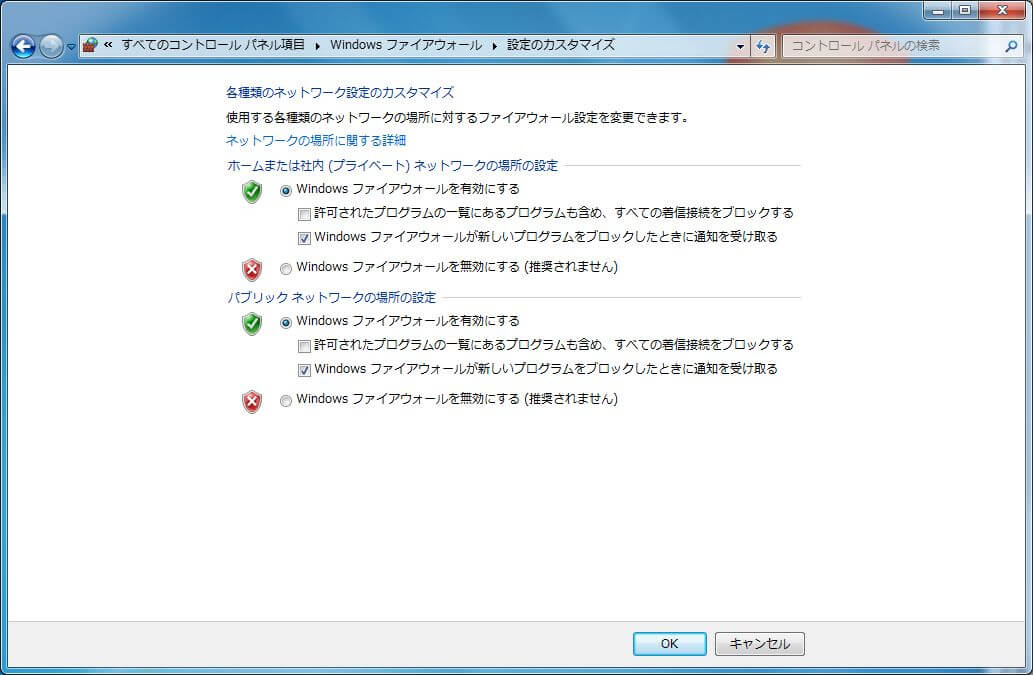The width and height of the screenshot is (1033, 675).
Task: Click the OK button
Action: click(x=669, y=643)
